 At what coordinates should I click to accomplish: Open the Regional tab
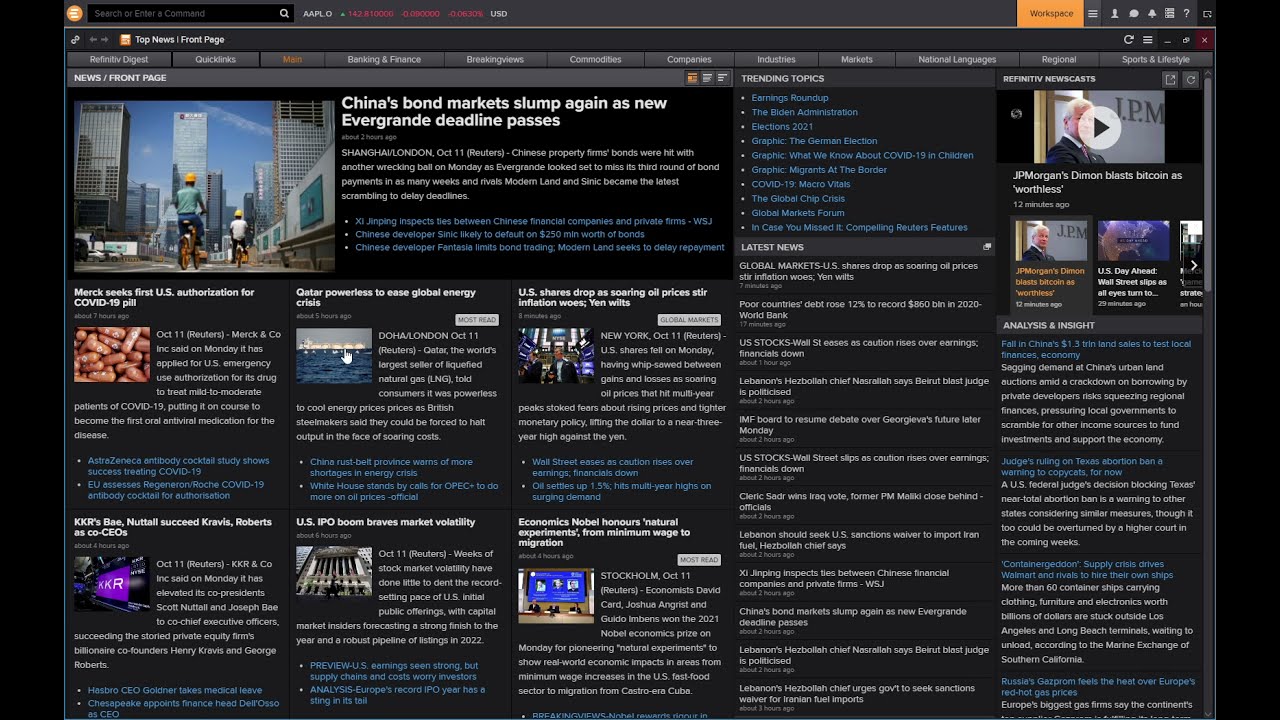pos(1059,59)
